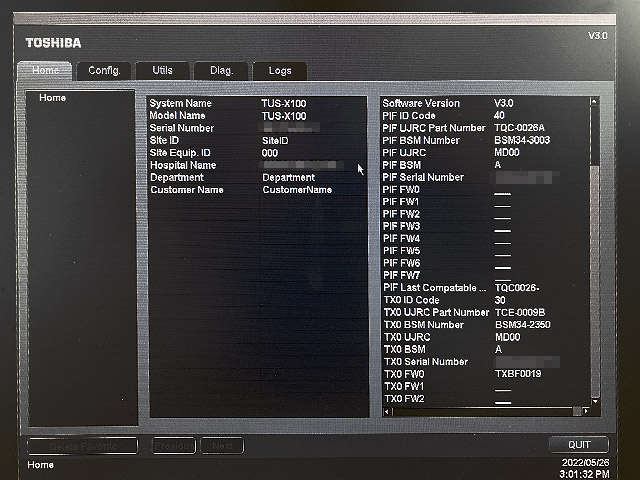Select the Hospital Name row
Image resolution: width=640 pixels, height=480 pixels.
258,165
